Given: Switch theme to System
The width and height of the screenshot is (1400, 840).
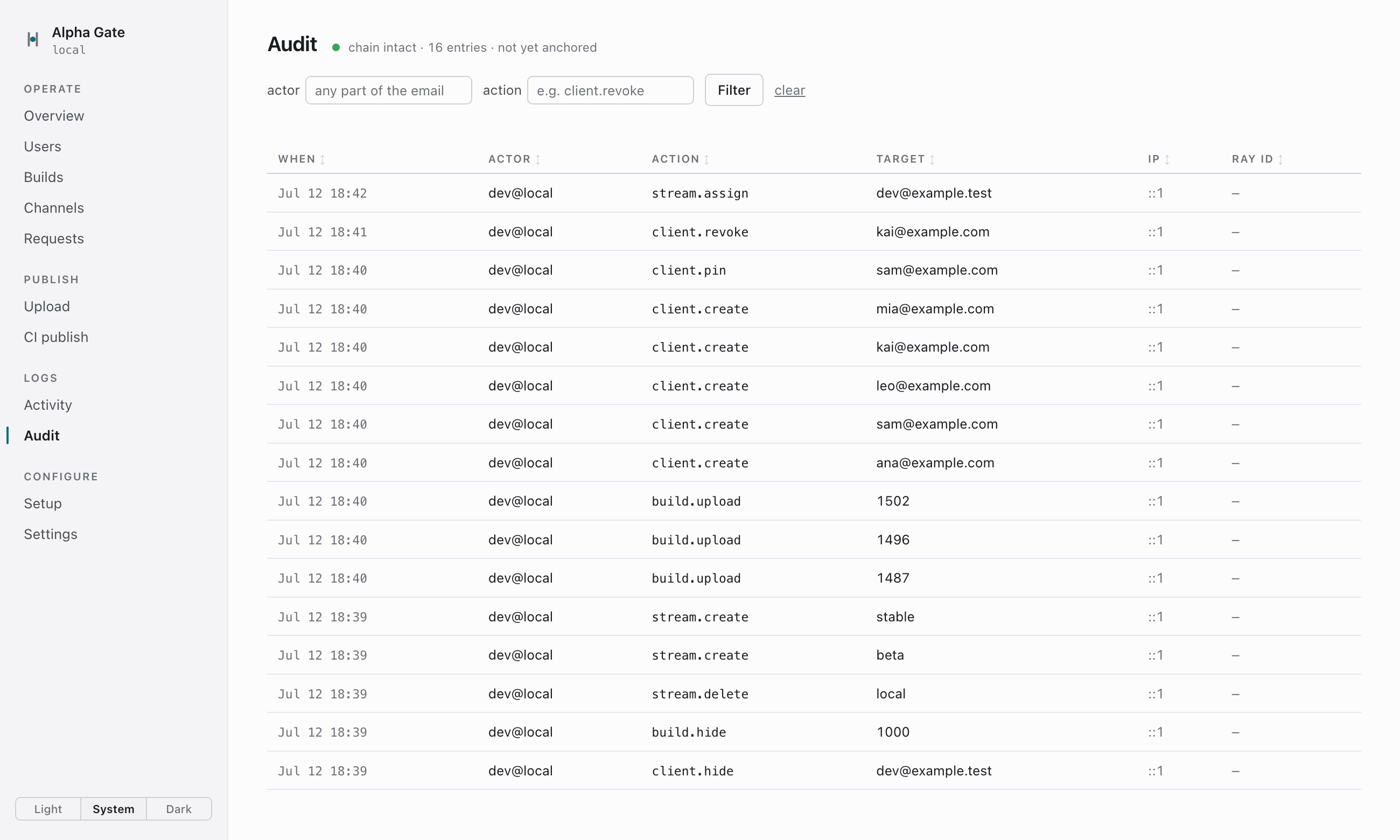Looking at the screenshot, I should click(x=114, y=809).
